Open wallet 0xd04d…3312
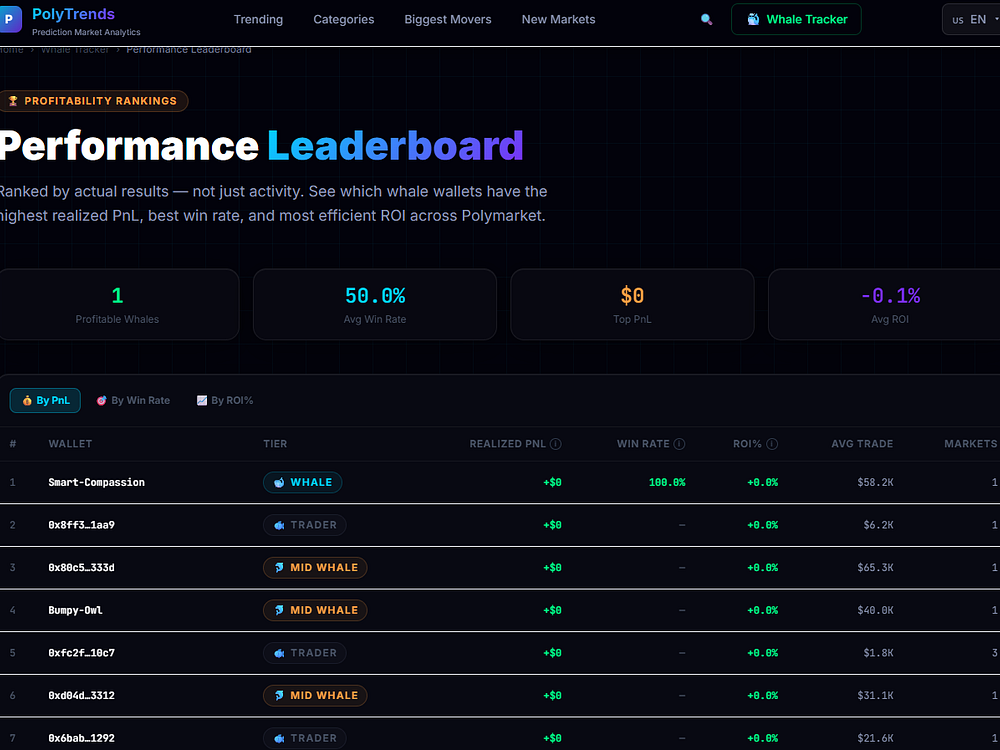 pos(82,696)
